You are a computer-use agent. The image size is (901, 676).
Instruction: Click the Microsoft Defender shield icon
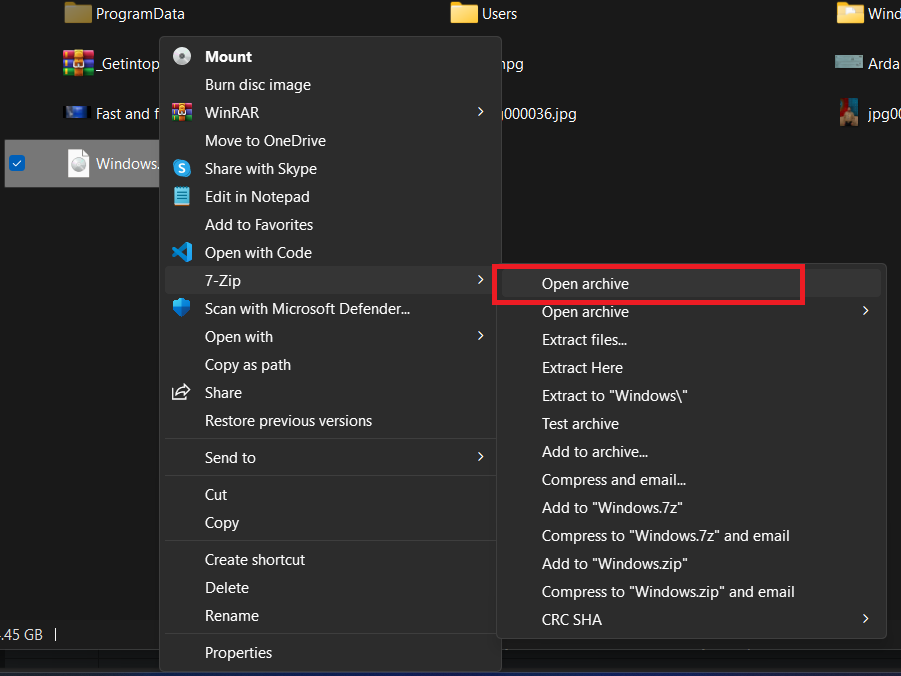tap(181, 309)
